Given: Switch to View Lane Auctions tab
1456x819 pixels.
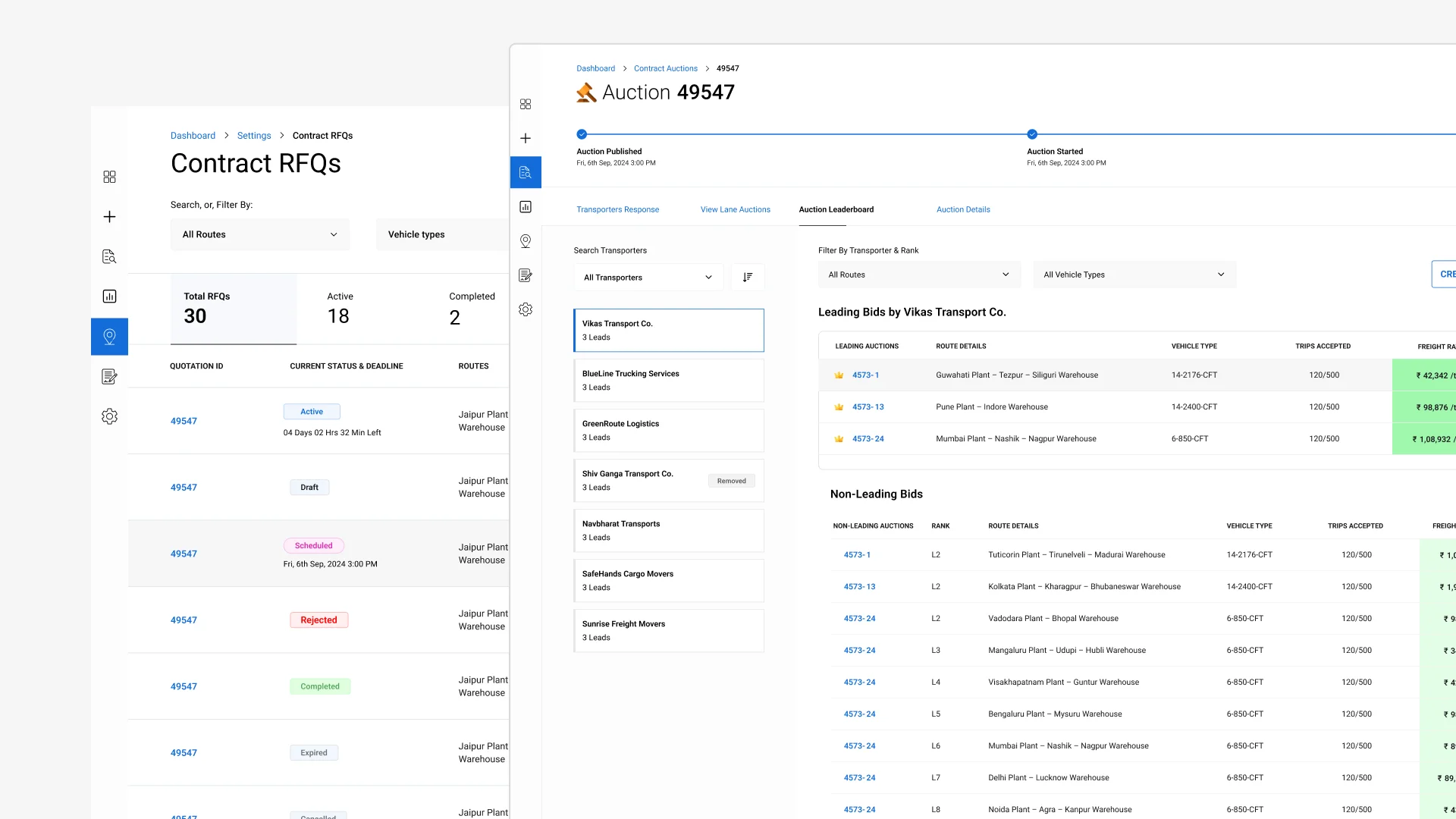Looking at the screenshot, I should point(735,209).
